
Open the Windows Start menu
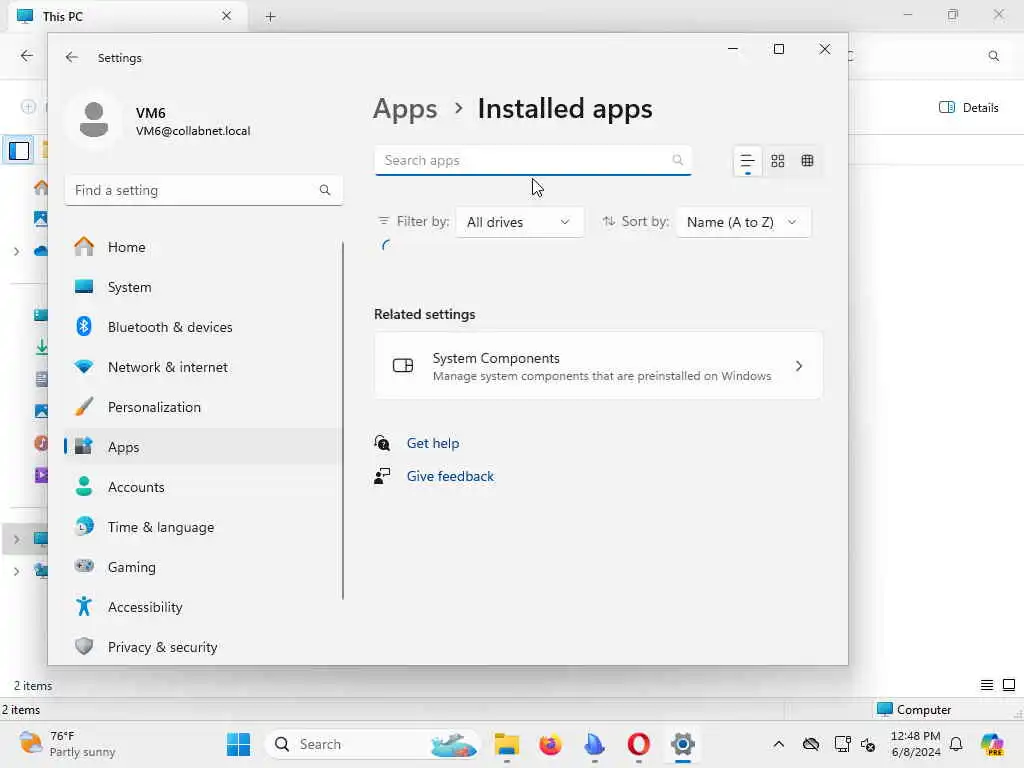(x=238, y=744)
